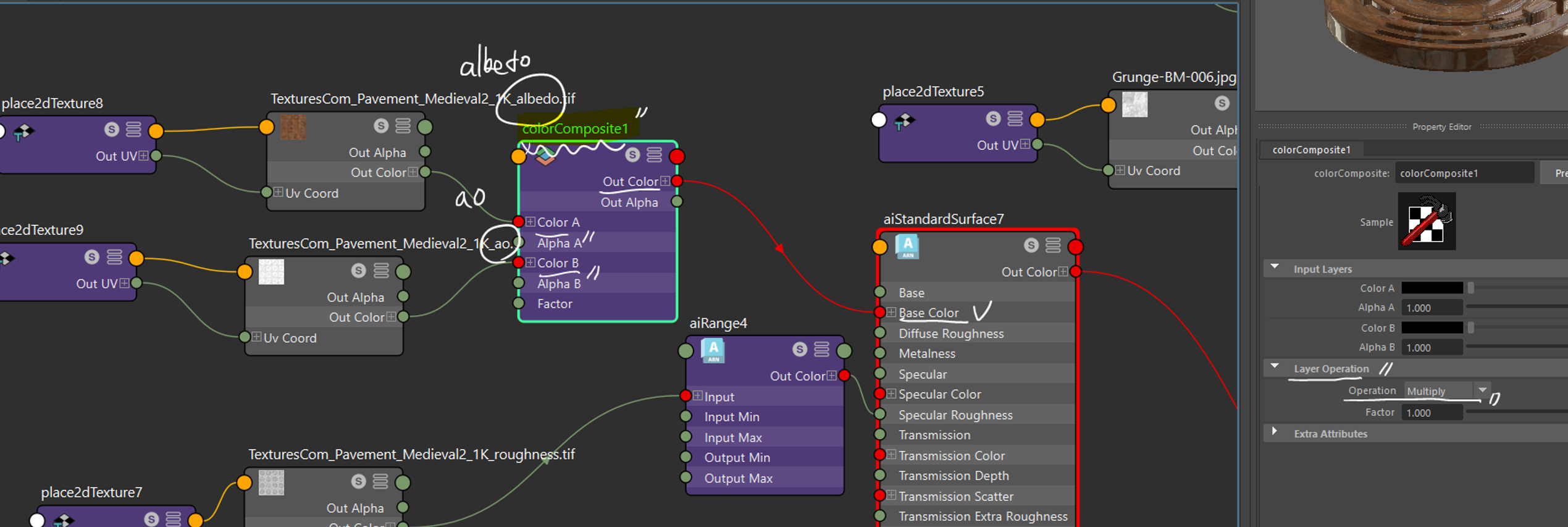The width and height of the screenshot is (1568, 527).
Task: Expand the Extra Attributes section
Action: (1275, 432)
